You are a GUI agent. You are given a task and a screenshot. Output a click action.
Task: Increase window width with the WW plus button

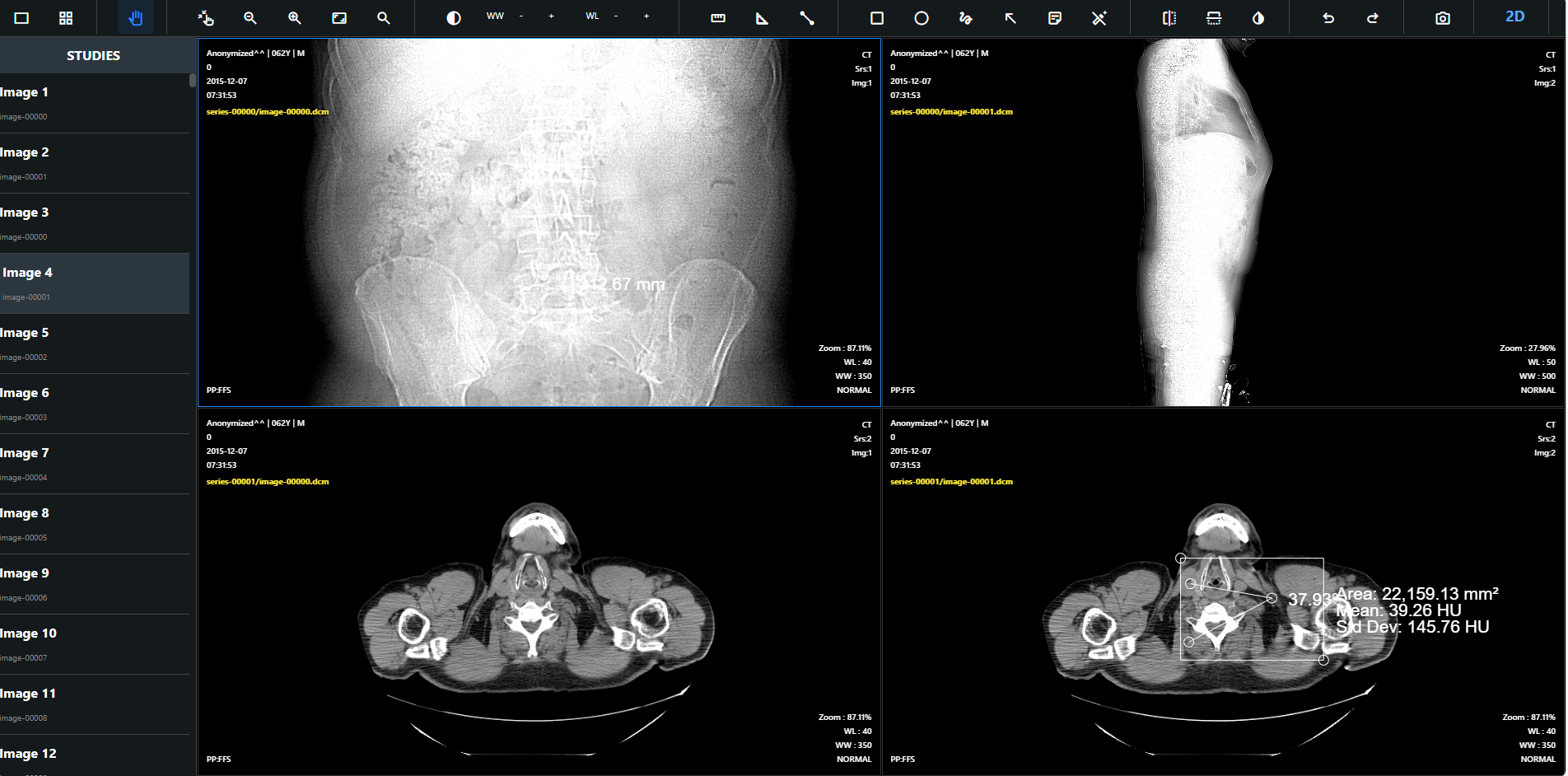[551, 16]
